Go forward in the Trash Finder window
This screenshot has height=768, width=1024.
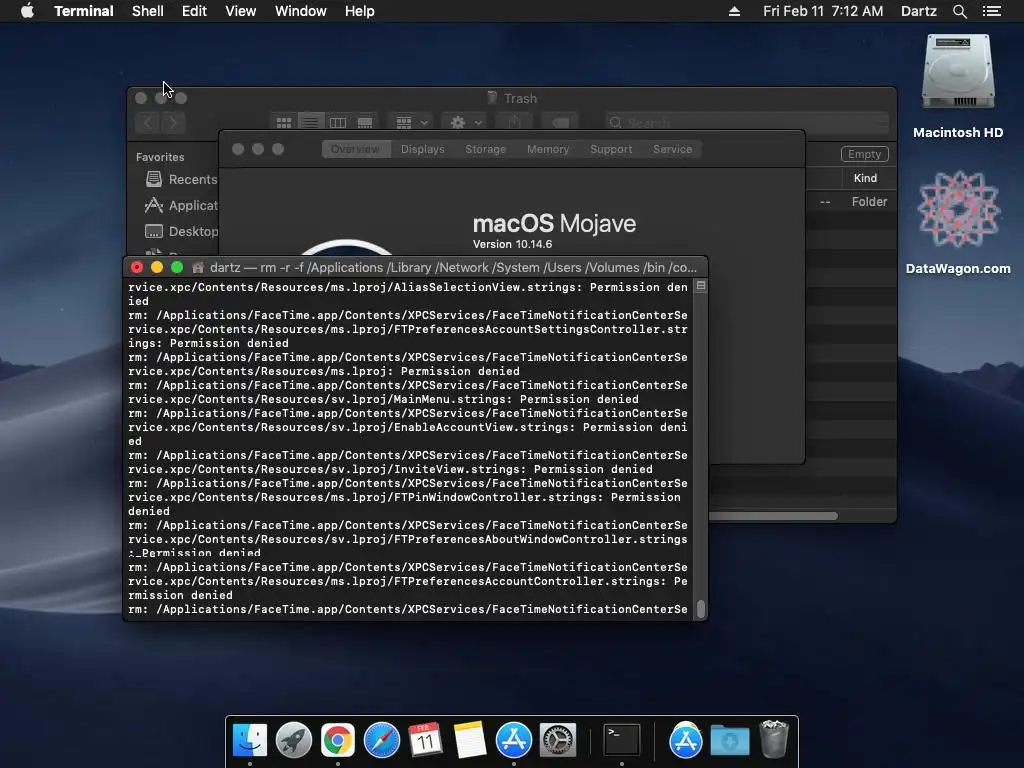click(x=173, y=122)
